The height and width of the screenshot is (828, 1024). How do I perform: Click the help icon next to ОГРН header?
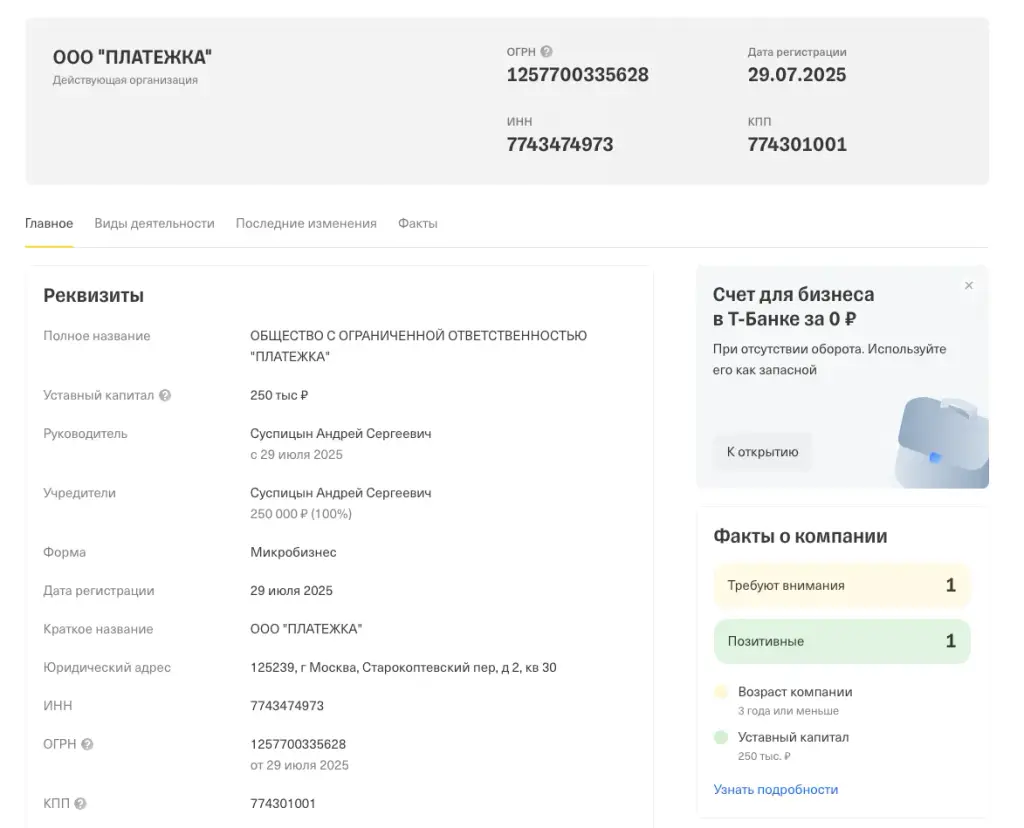(x=547, y=52)
